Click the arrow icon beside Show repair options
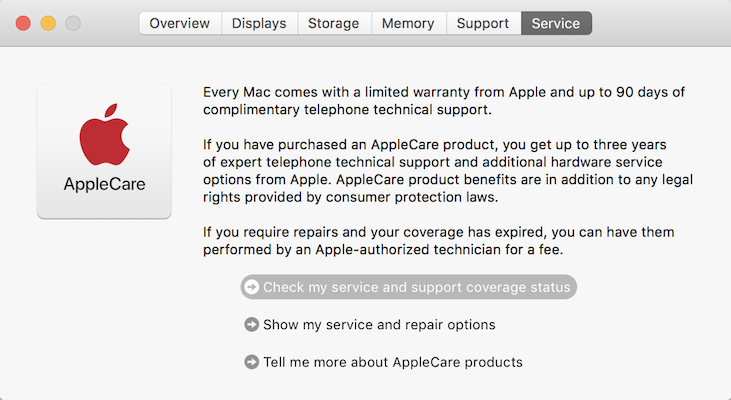This screenshot has height=400, width=731. point(252,325)
